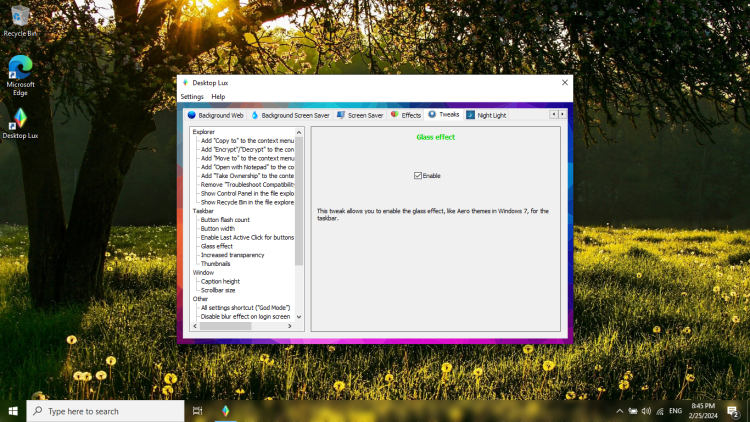Screen dimensions: 750x422
Task: Click the Night Light tab icon
Action: click(x=471, y=115)
